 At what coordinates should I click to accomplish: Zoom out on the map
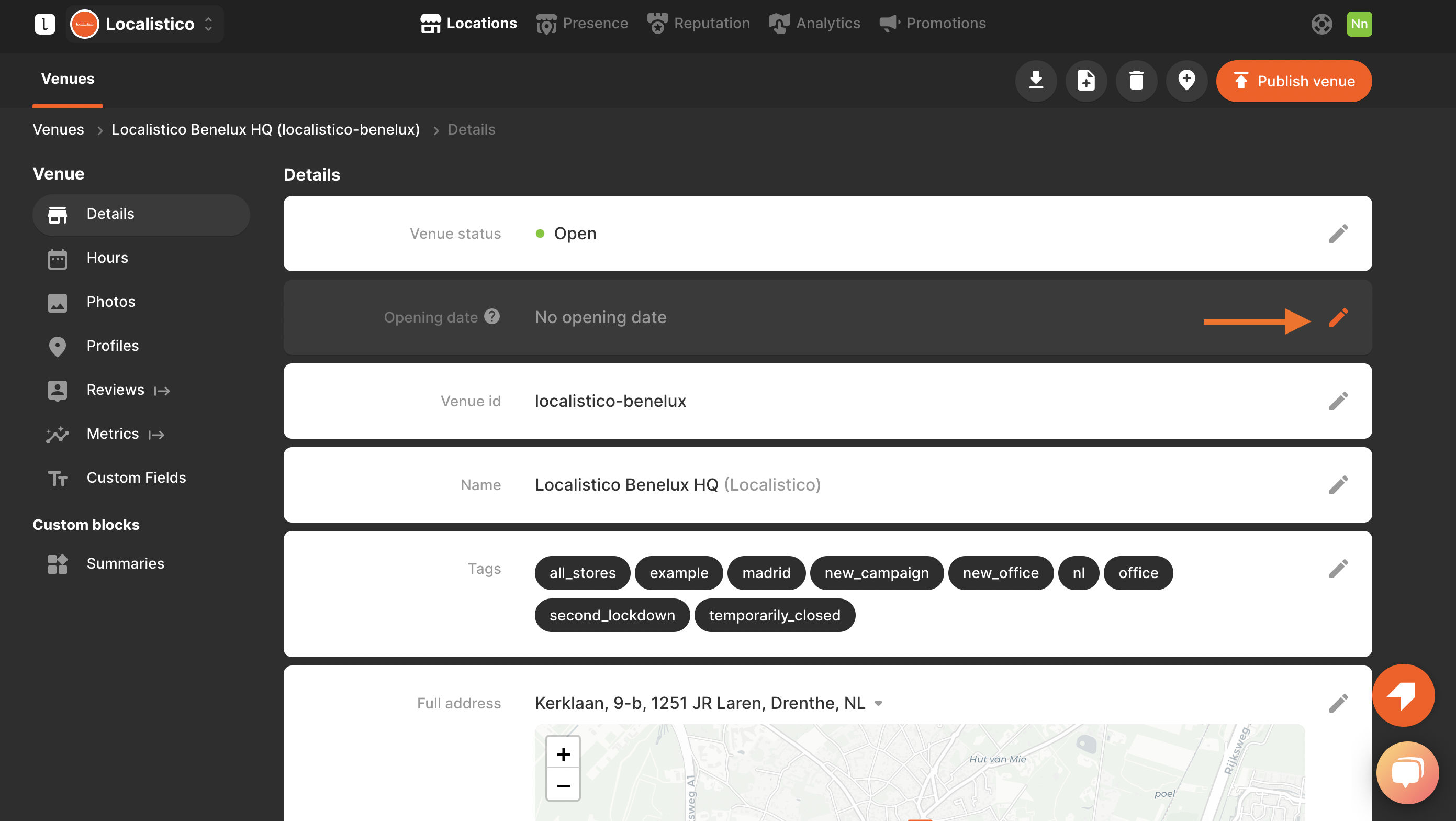click(x=563, y=785)
